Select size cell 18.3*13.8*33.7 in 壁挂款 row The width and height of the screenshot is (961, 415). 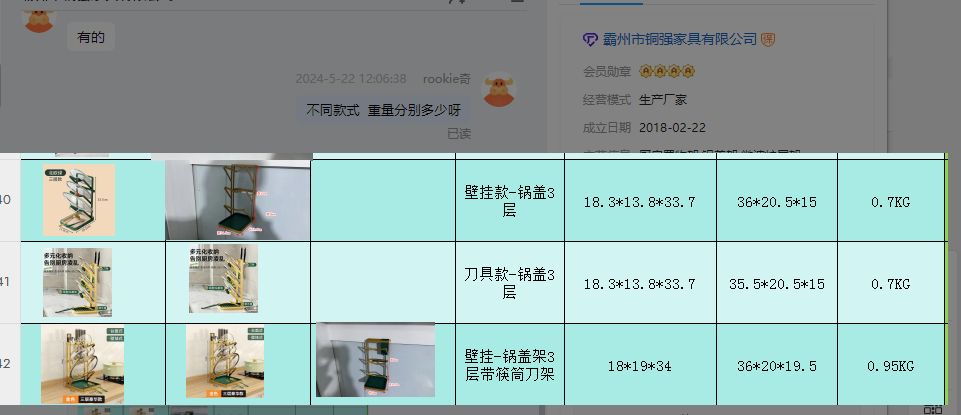point(640,201)
